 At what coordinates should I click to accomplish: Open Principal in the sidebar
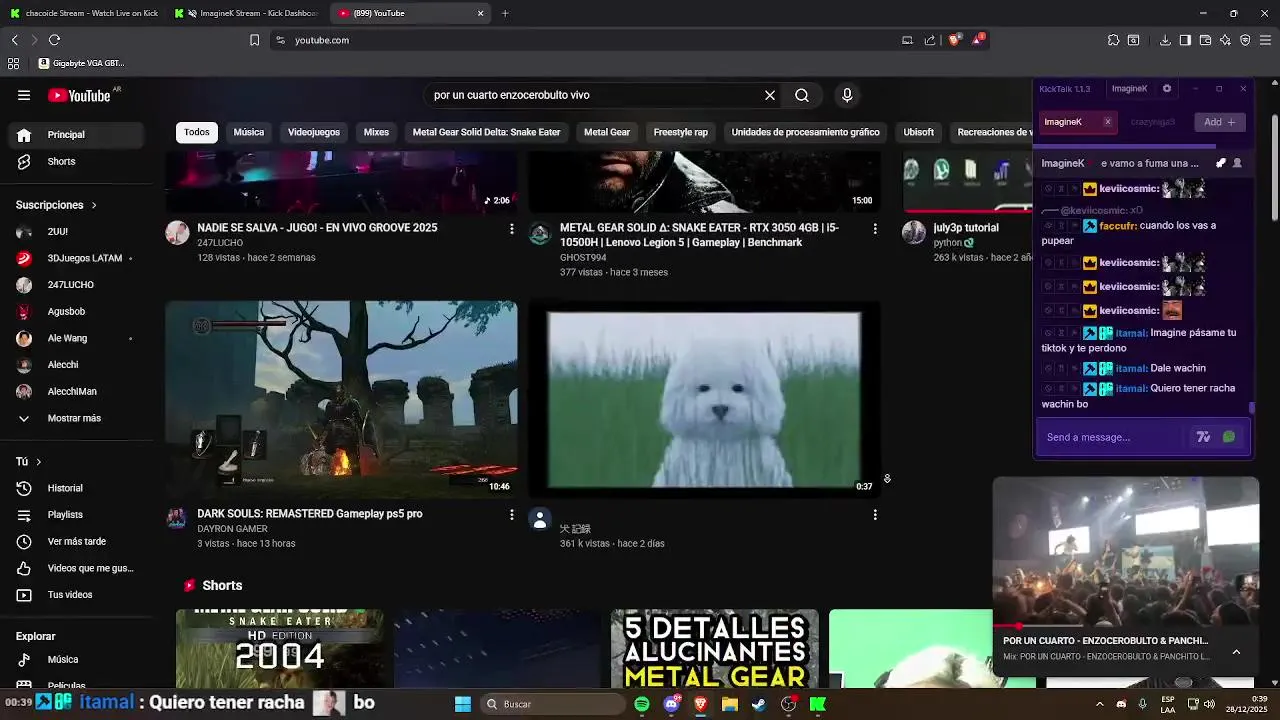click(76, 135)
